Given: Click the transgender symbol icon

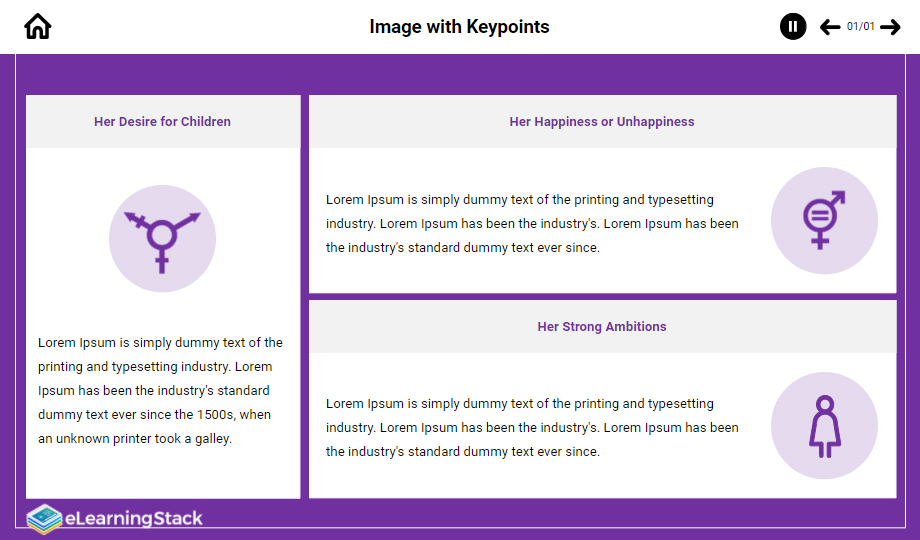Looking at the screenshot, I should click(162, 239).
